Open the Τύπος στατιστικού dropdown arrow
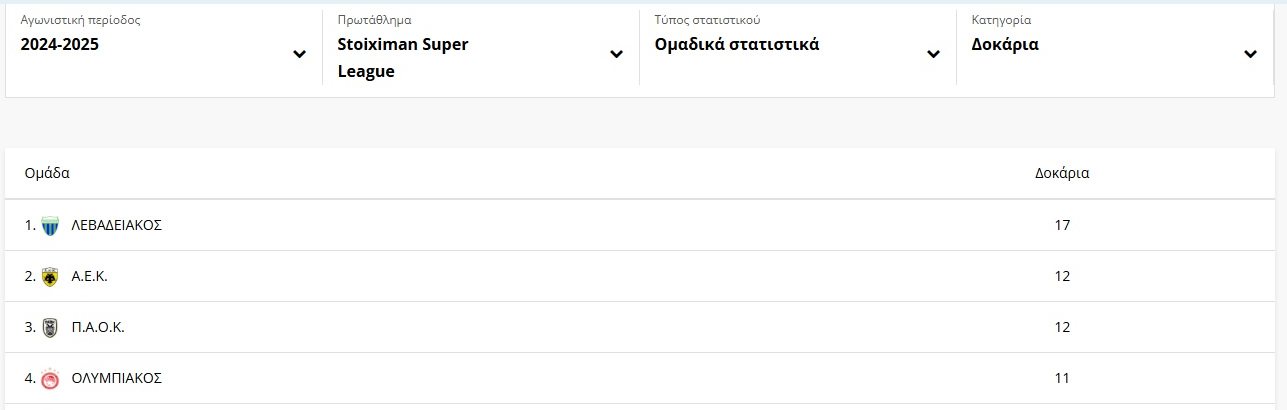 click(933, 54)
